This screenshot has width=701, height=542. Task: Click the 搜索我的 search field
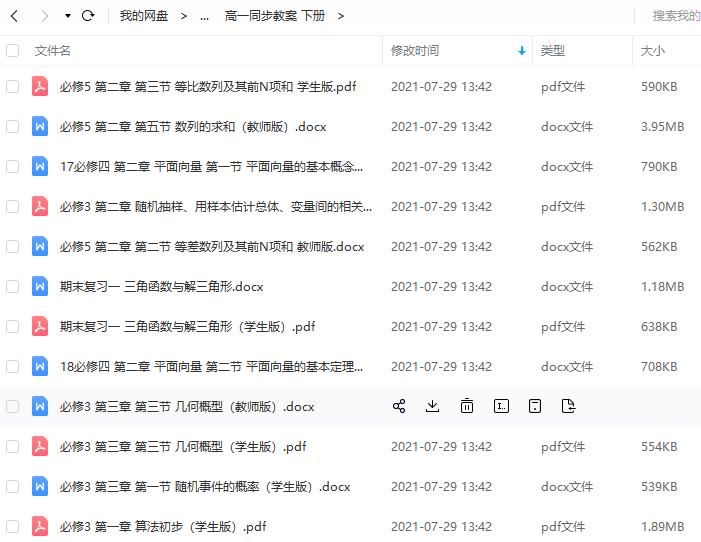tap(675, 16)
